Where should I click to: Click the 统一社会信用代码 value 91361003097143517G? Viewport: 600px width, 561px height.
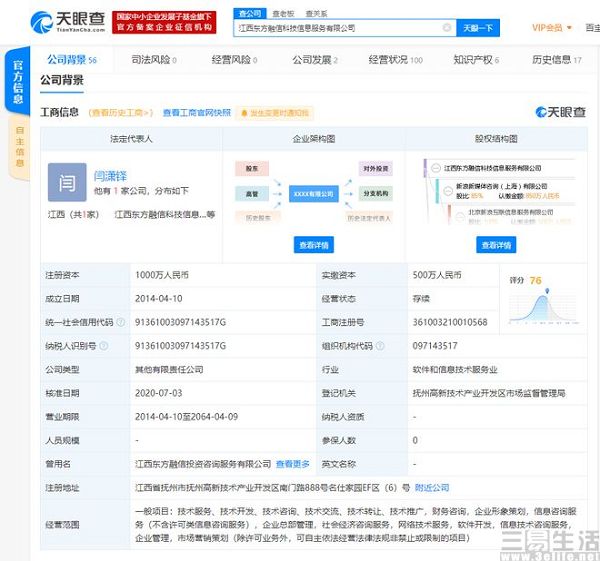coord(181,322)
